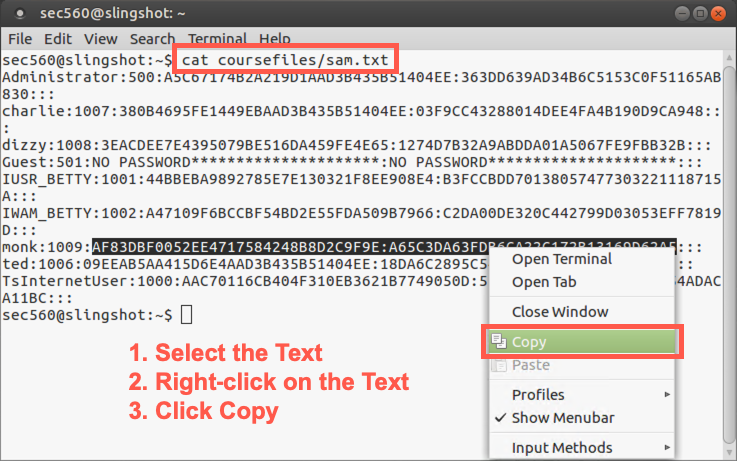Click the cursor at bottom prompt
Image resolution: width=737 pixels, height=461 pixels.
click(186, 315)
